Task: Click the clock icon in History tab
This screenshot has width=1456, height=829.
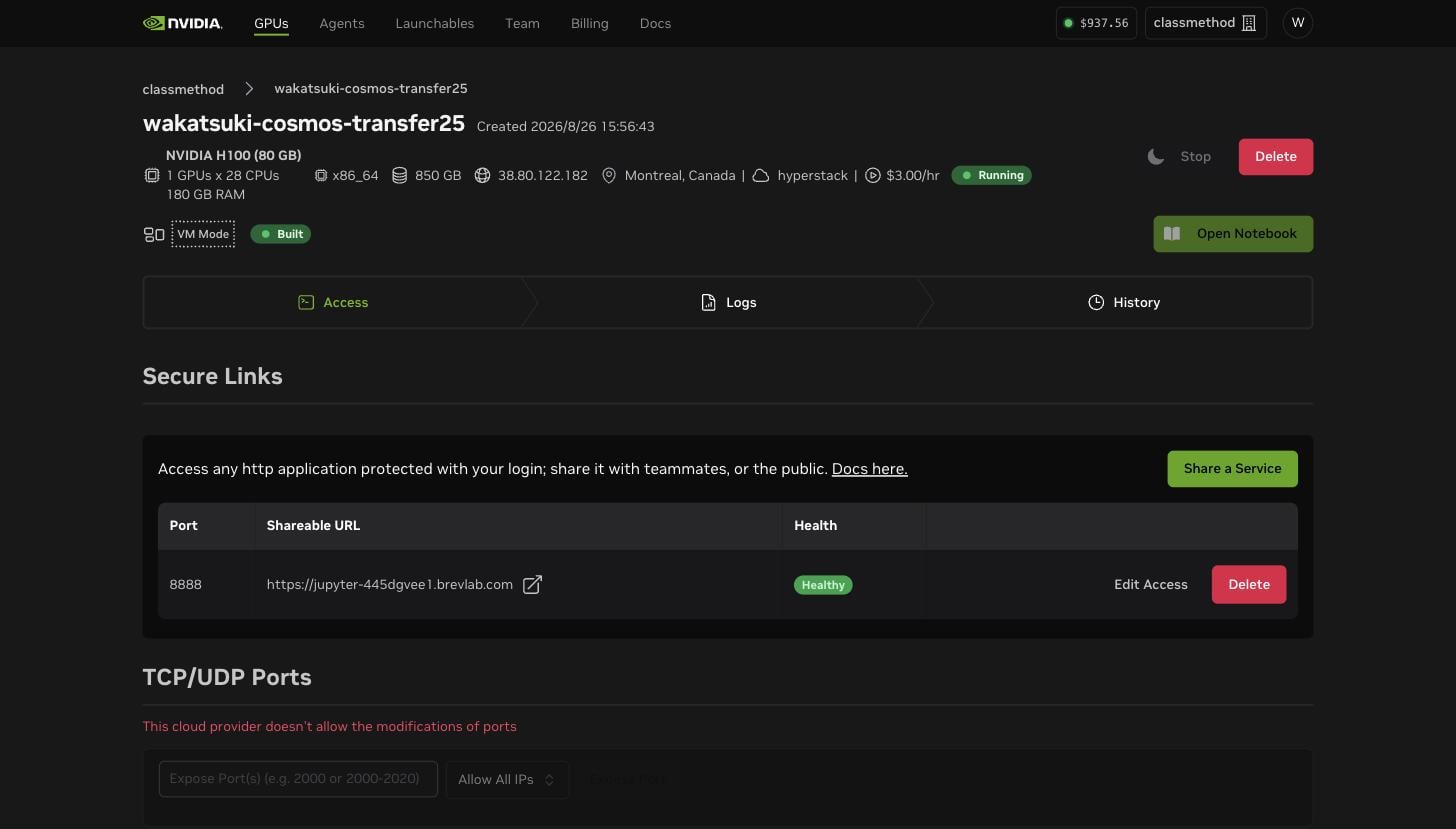Action: (x=1096, y=302)
